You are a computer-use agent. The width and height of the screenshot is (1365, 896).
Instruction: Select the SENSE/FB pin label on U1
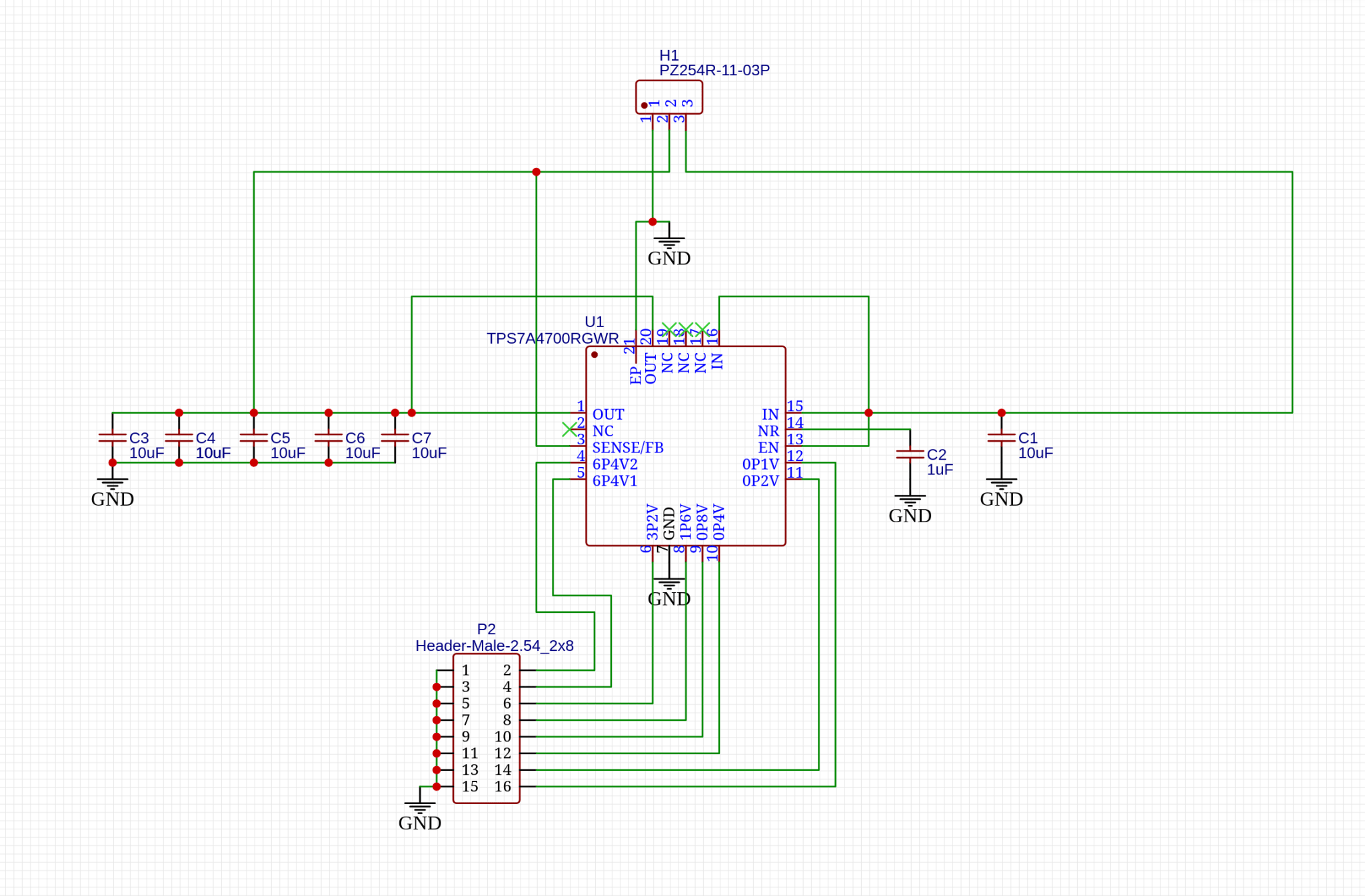(x=628, y=448)
